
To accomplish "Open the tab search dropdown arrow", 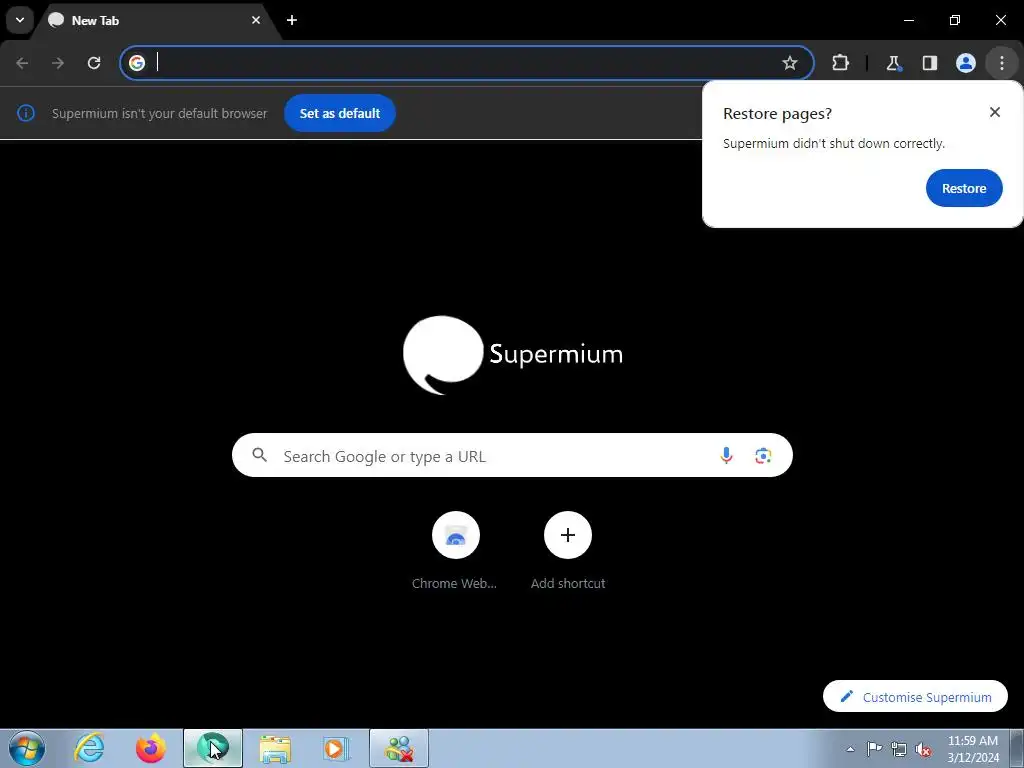I will pyautogui.click(x=20, y=20).
